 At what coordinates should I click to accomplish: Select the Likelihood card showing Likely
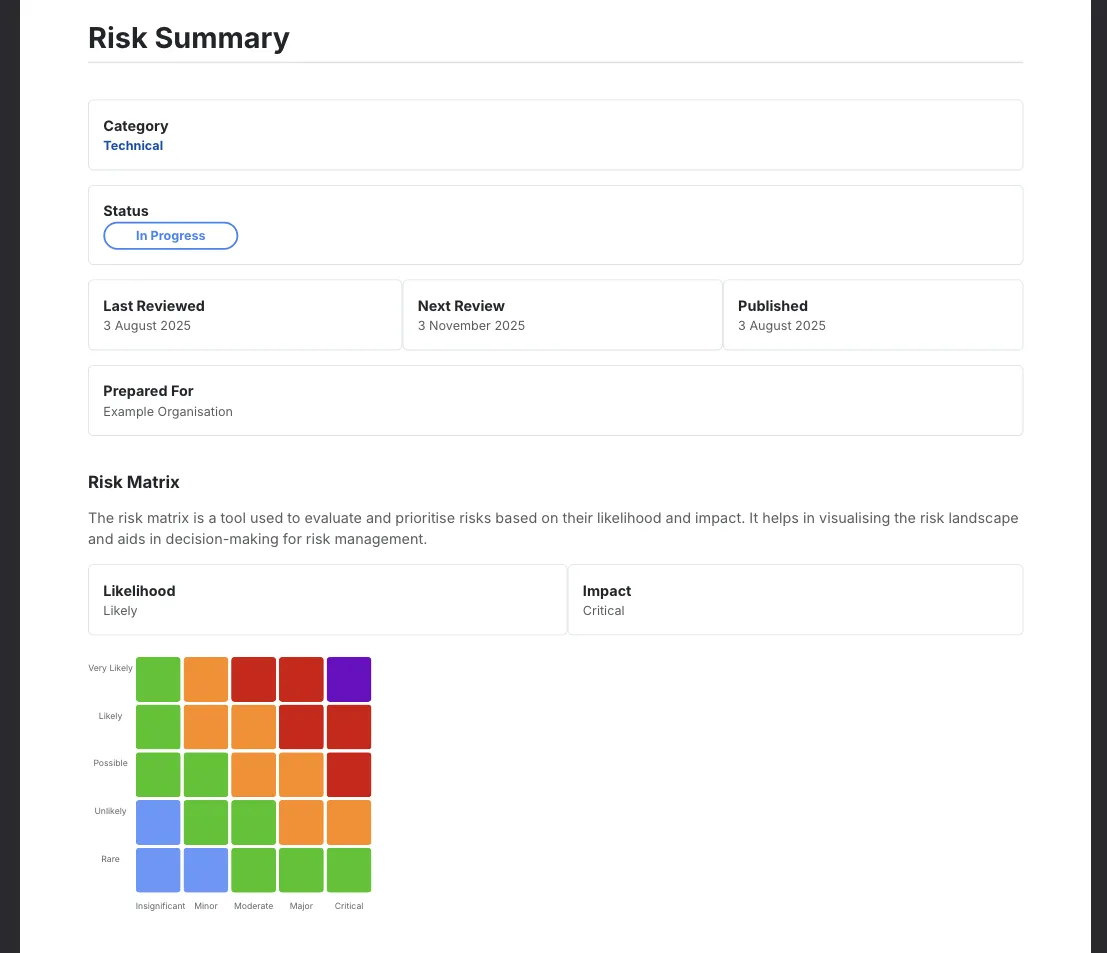[x=327, y=599]
